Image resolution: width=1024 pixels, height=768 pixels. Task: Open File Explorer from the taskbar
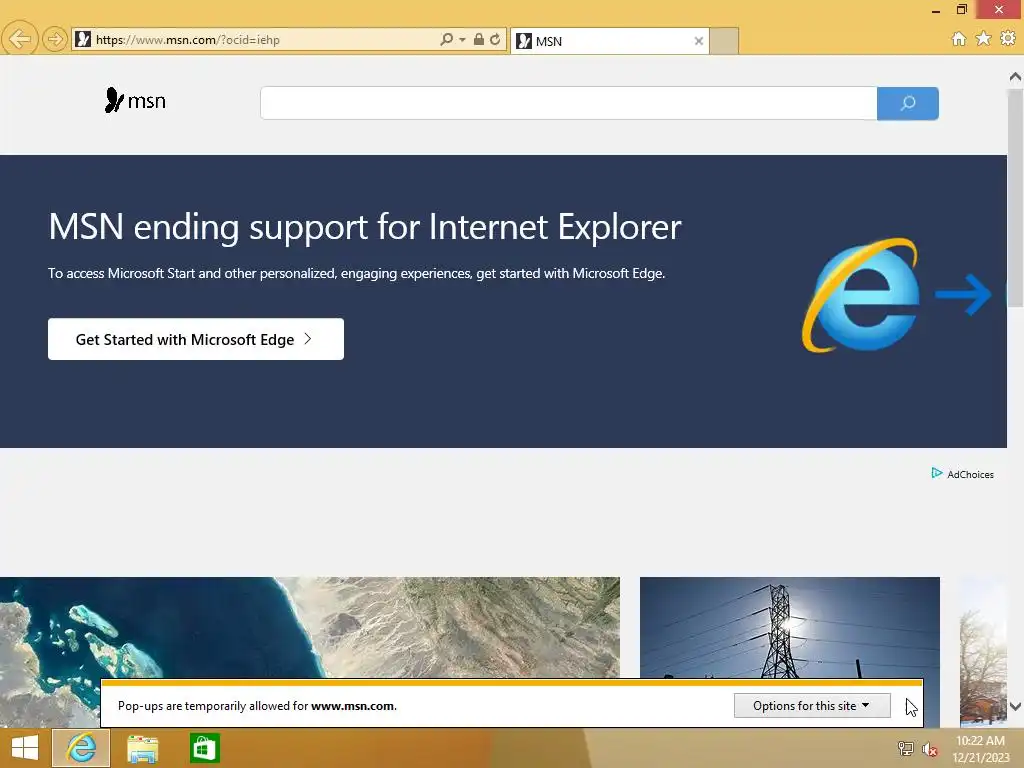click(x=142, y=748)
